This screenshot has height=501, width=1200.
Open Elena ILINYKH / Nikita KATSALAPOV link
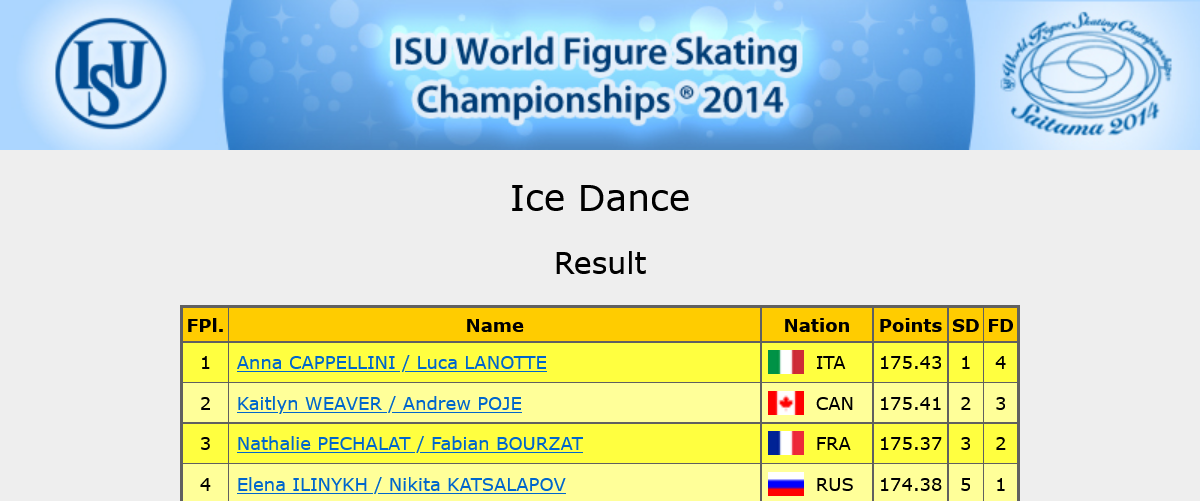click(401, 485)
